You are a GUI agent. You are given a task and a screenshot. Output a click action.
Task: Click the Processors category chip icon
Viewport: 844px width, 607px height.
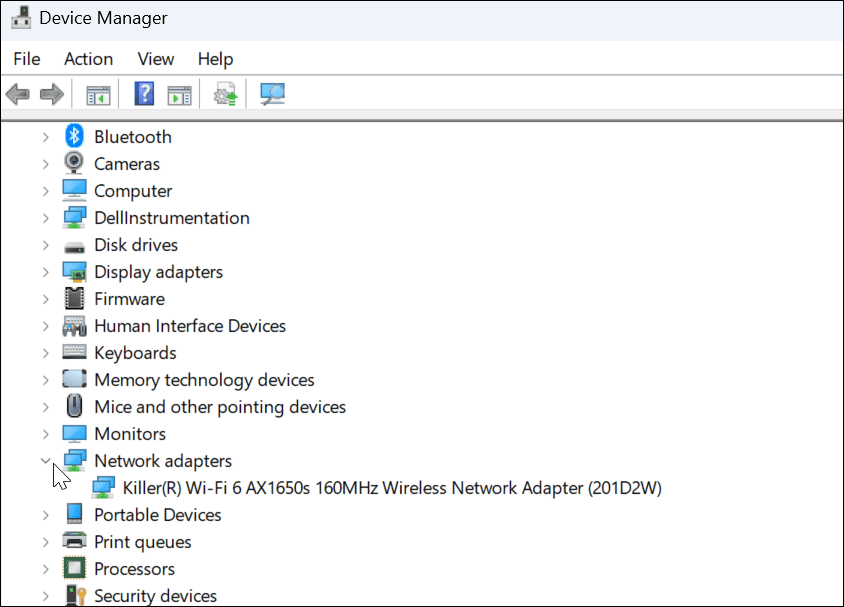(x=74, y=568)
